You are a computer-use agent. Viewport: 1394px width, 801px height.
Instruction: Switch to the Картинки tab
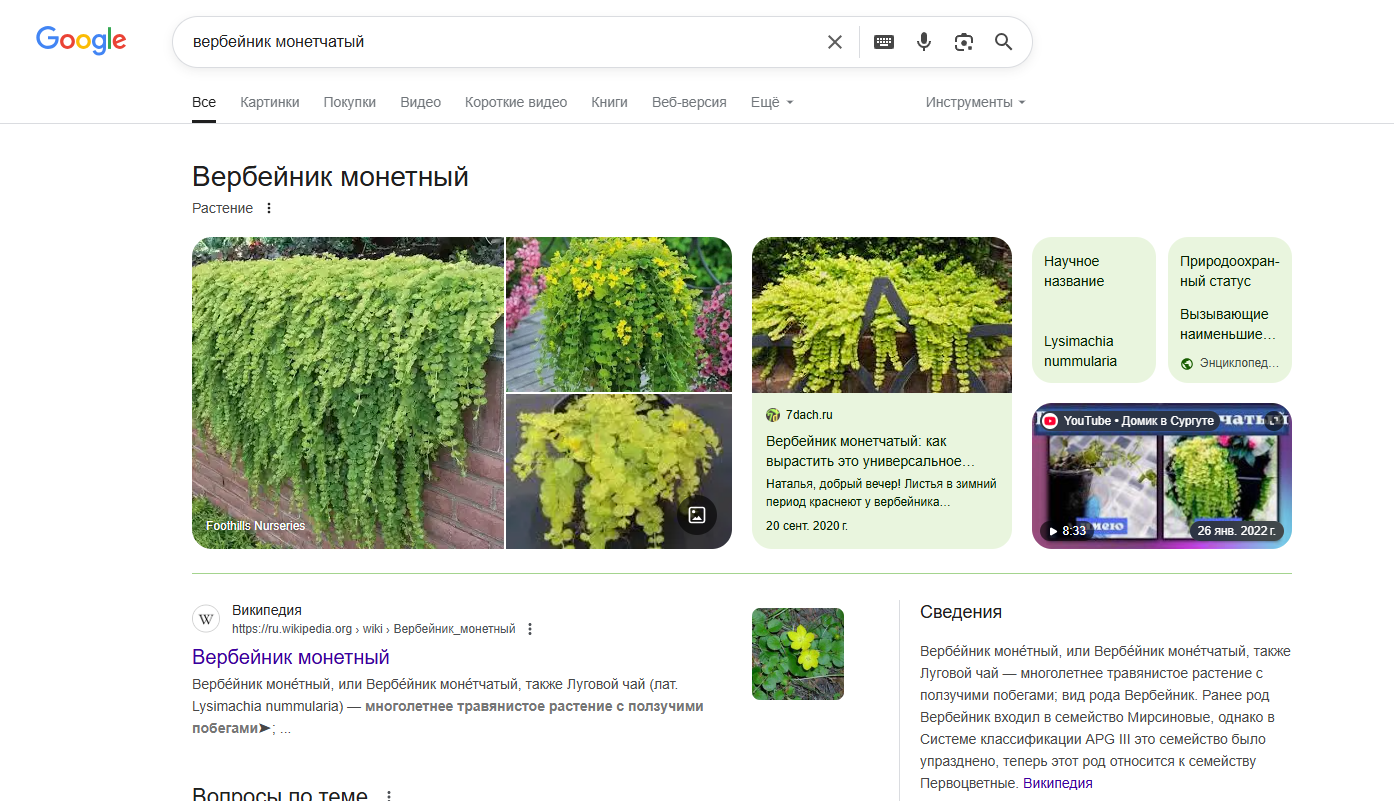point(269,102)
